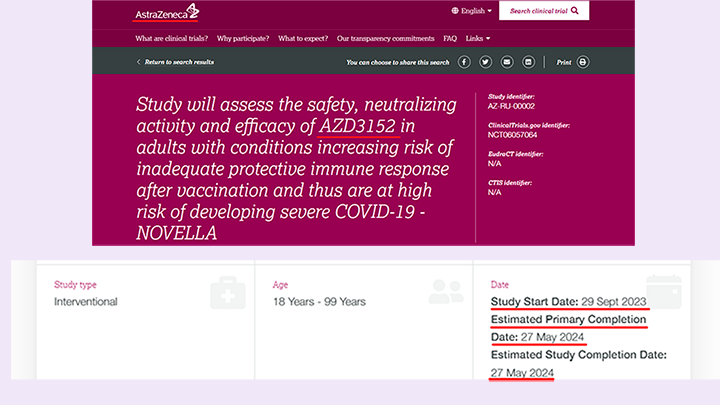
Task: Click Estimated Primary Completion Date text
Action: 568,328
